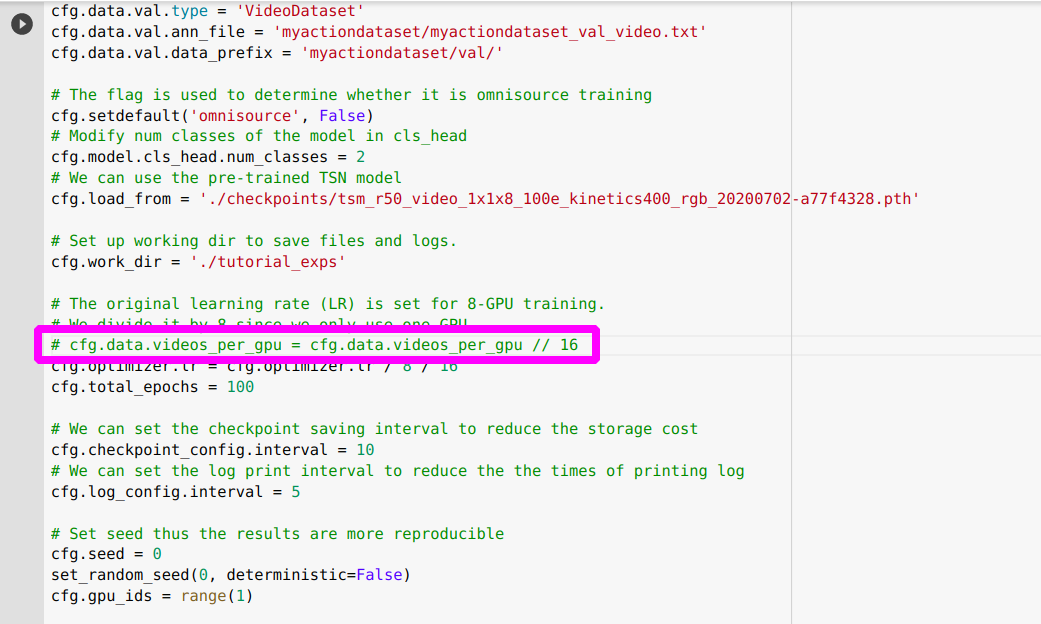
Task: Select cfg.model.cls_head.num_classes = 2 line
Action: [180, 157]
